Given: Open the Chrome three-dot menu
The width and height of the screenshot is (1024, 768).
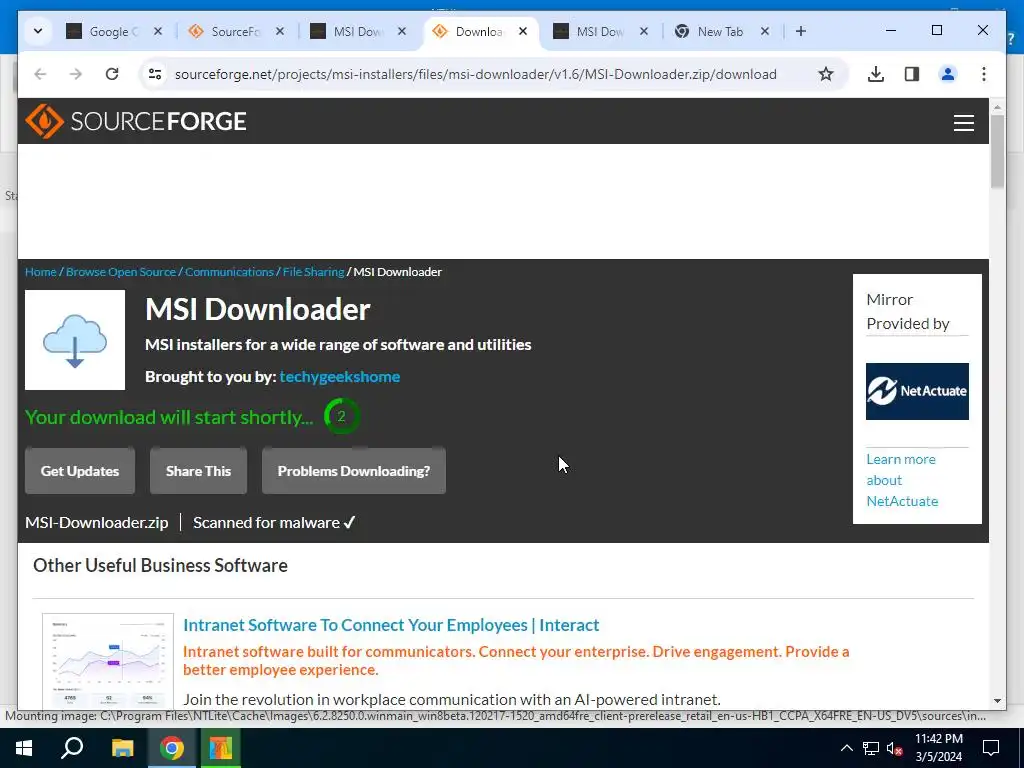Looking at the screenshot, I should 984,74.
